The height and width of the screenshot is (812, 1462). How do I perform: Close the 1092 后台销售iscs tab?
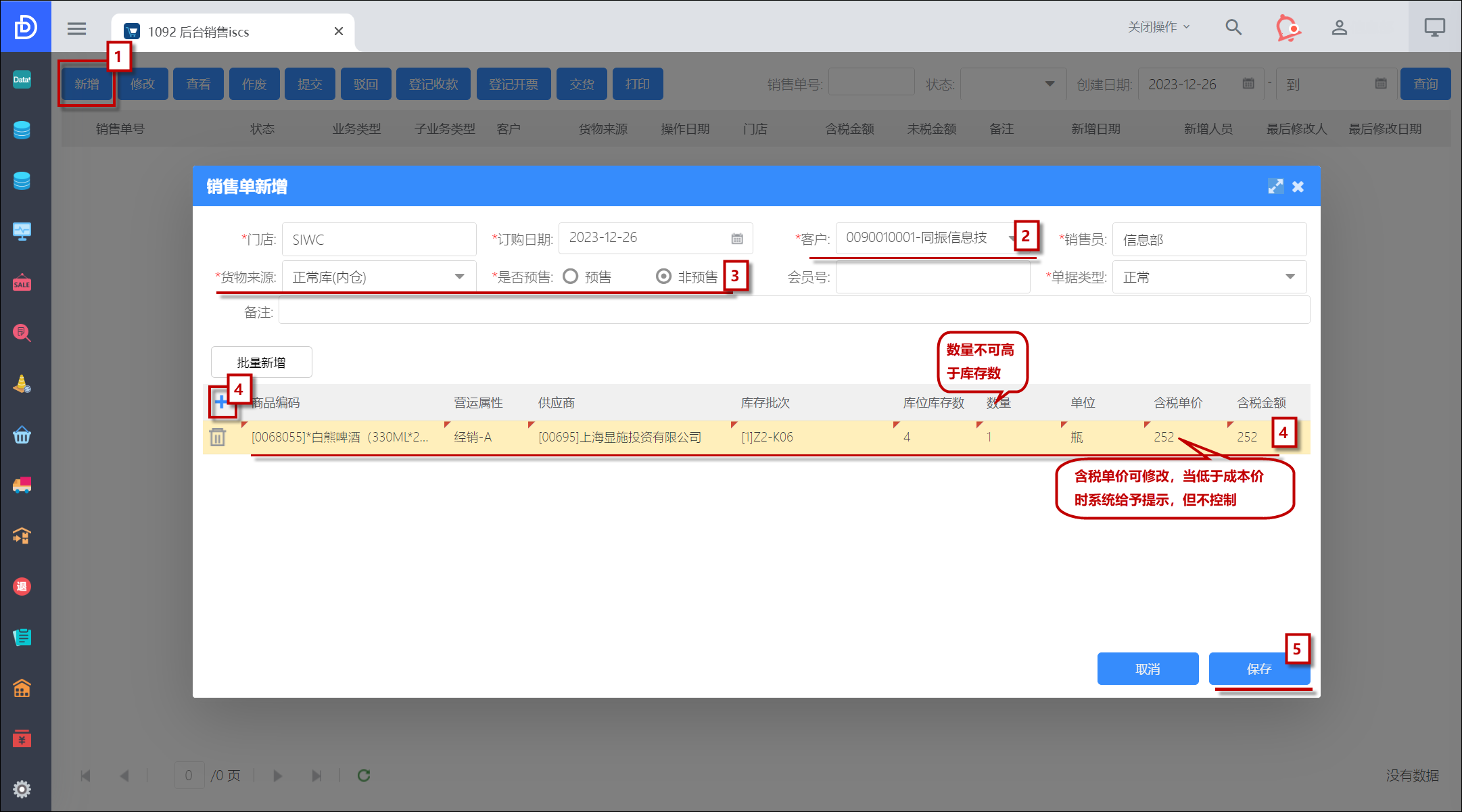[x=339, y=31]
